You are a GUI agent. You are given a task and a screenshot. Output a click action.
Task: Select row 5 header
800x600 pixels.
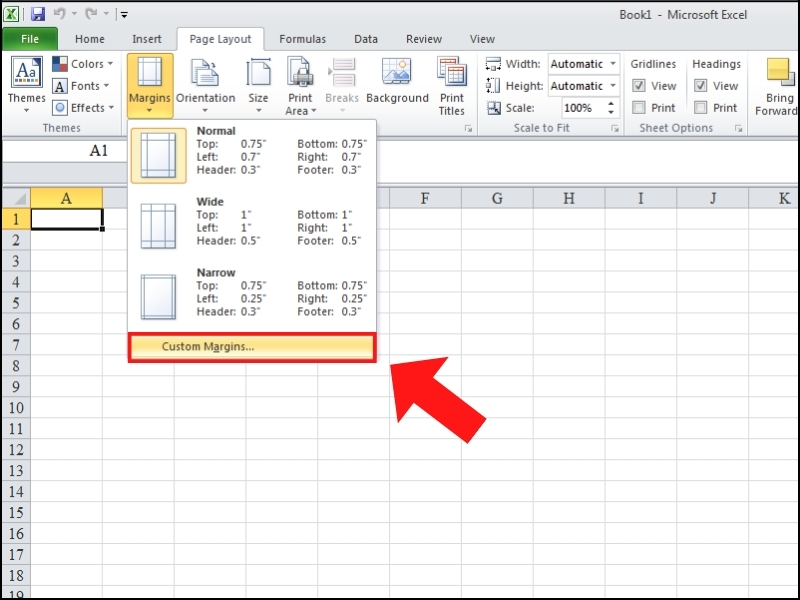[x=16, y=303]
